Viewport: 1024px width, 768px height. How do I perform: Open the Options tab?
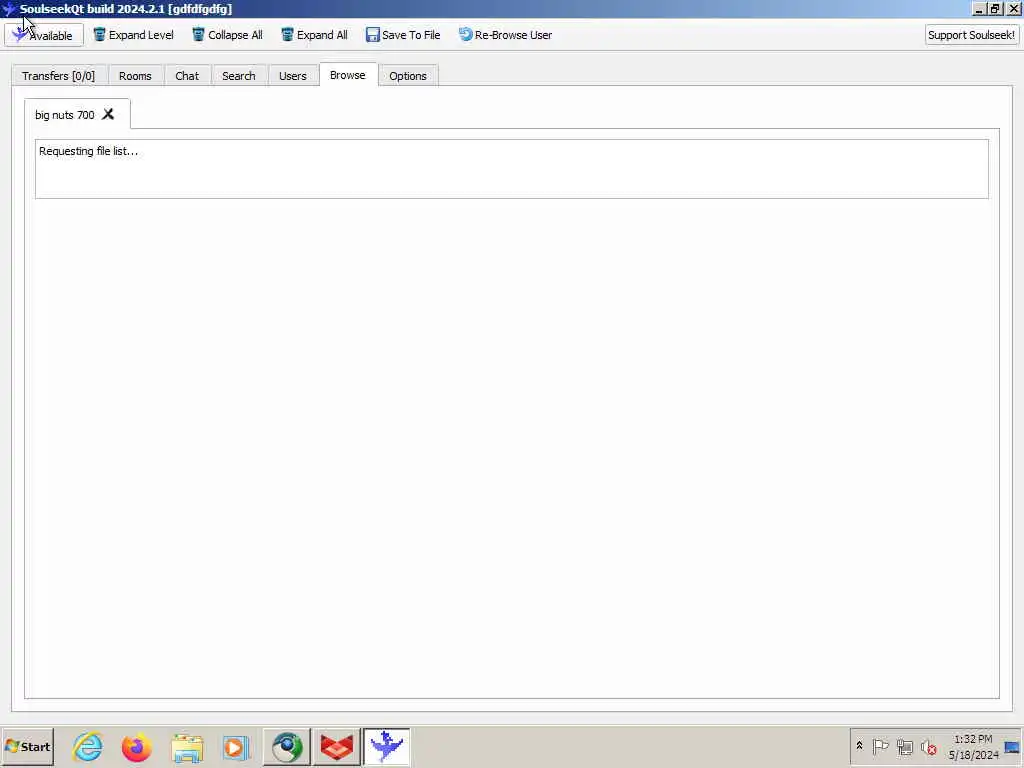coord(408,76)
